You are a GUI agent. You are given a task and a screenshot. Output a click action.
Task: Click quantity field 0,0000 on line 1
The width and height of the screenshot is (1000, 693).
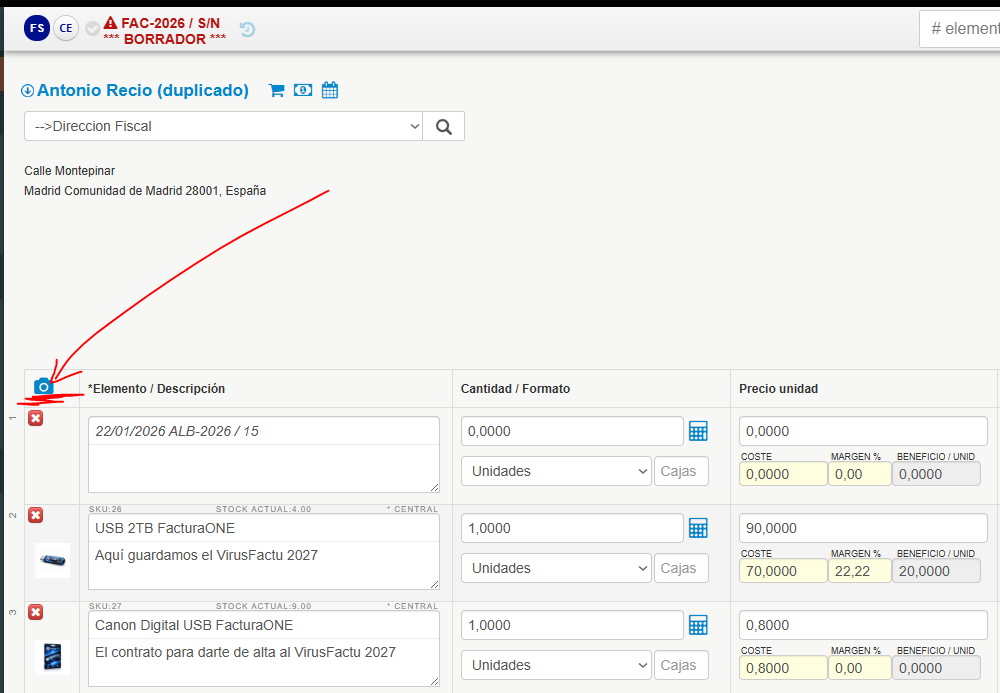point(572,431)
